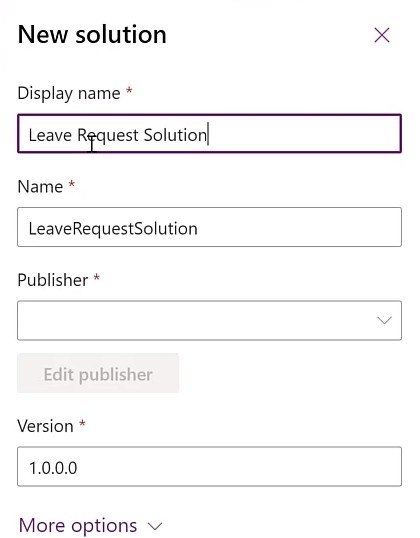Click into the Display name text field
The width and height of the screenshot is (420, 538).
pyautogui.click(x=209, y=133)
